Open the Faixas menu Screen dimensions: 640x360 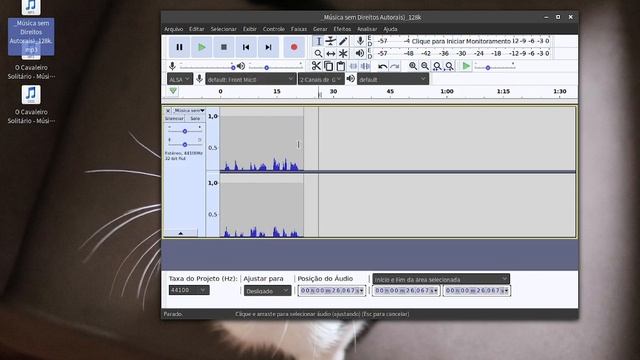[299, 29]
